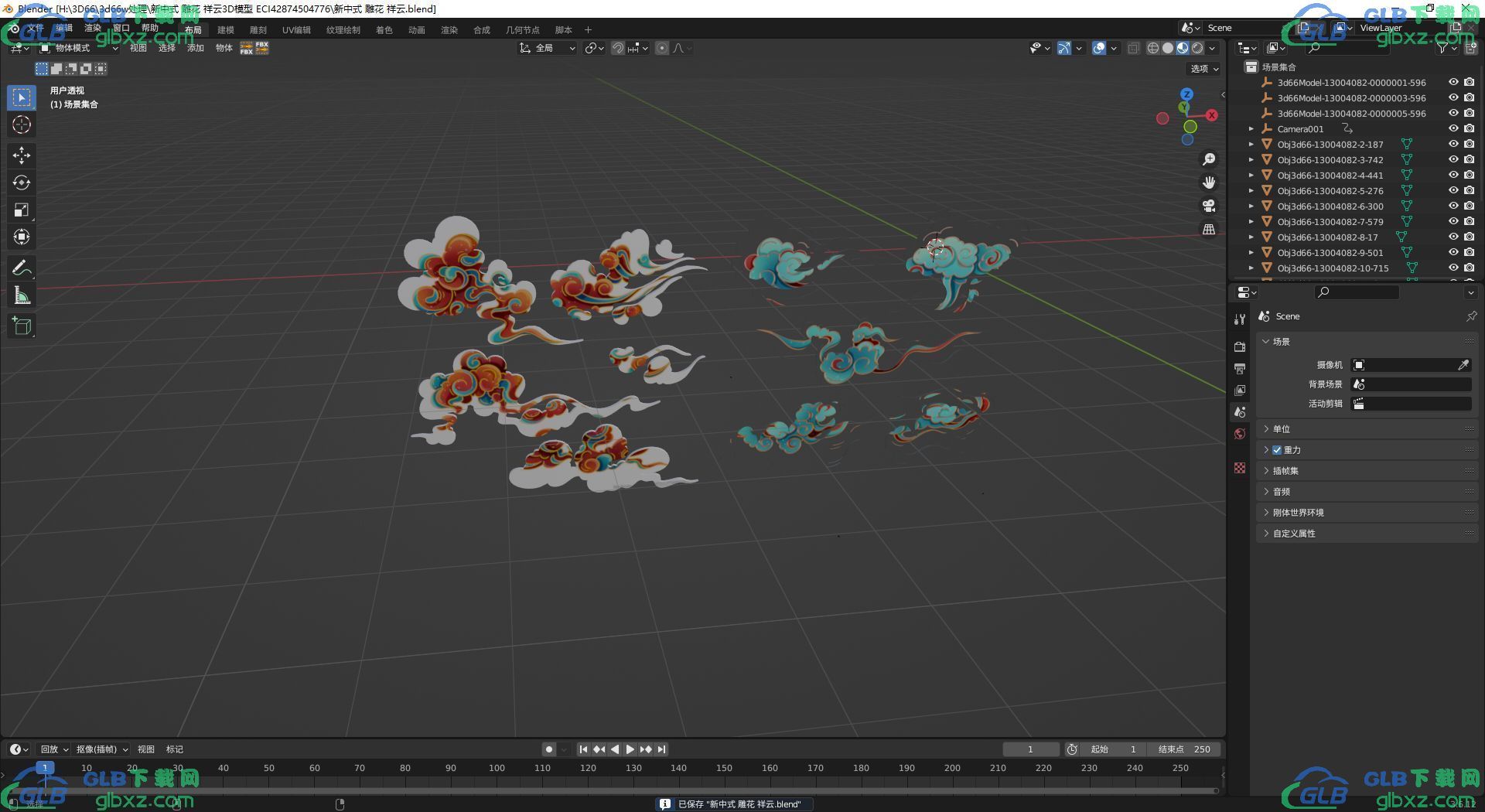Open the Render properties tab
The image size is (1485, 812).
[x=1240, y=346]
